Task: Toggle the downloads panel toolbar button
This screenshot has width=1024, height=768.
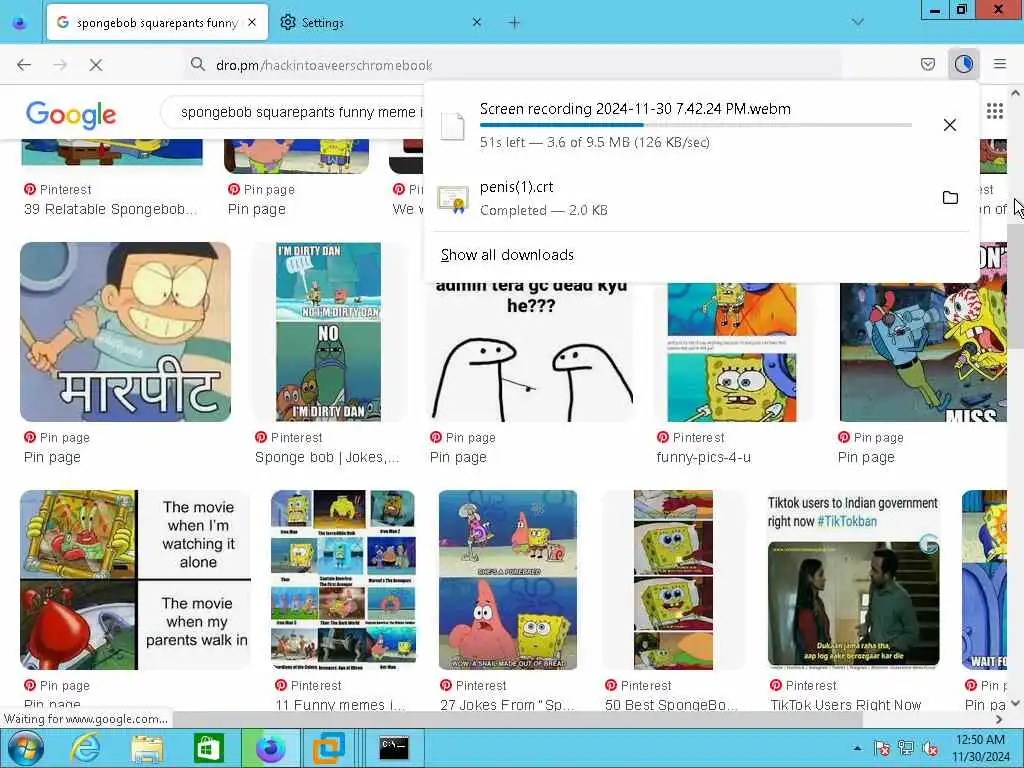Action: pos(963,64)
